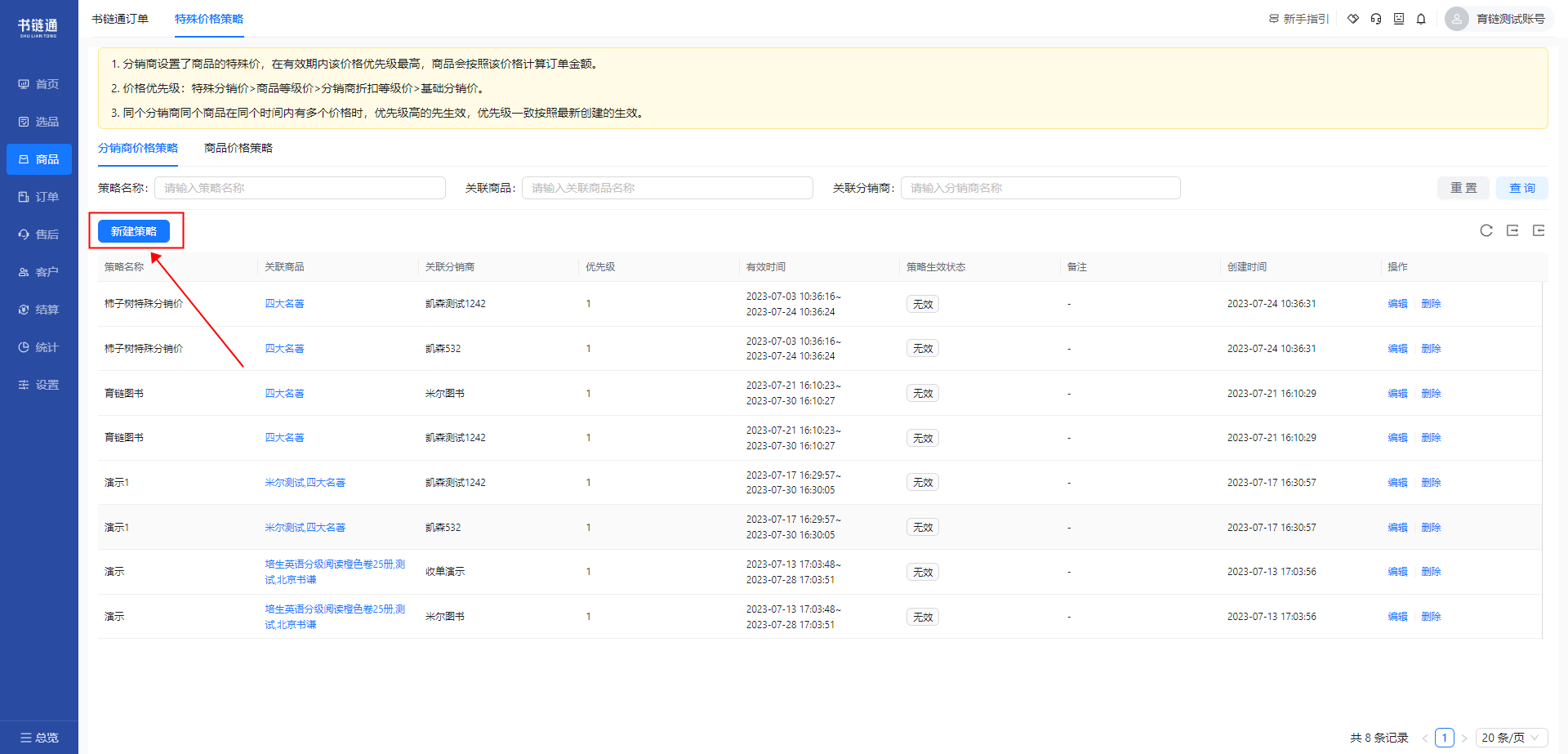Edit the 育链图书 米尔图书 row

pos(1397,394)
